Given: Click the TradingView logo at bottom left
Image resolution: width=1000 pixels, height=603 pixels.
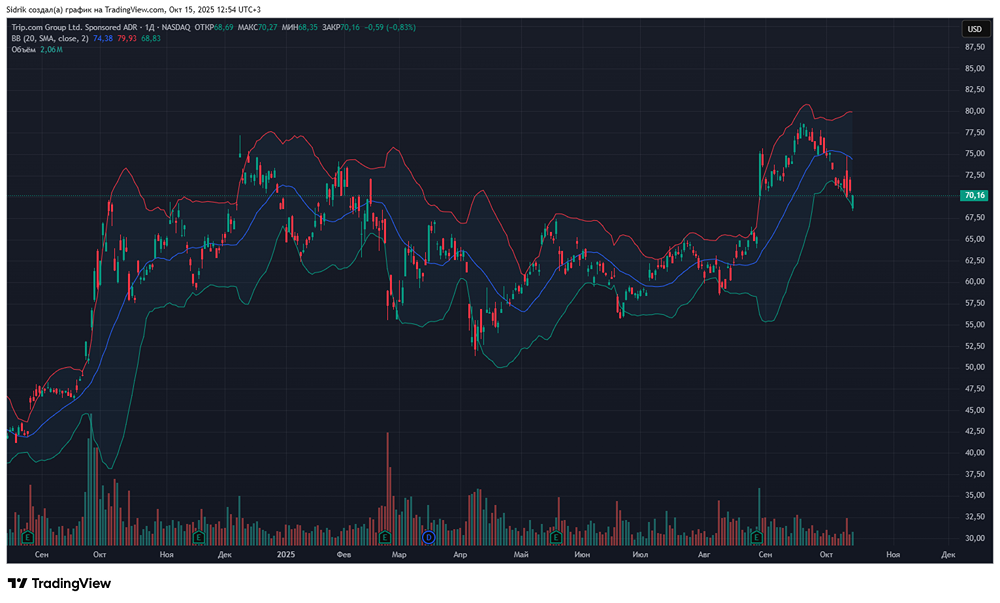Looking at the screenshot, I should pos(59,584).
